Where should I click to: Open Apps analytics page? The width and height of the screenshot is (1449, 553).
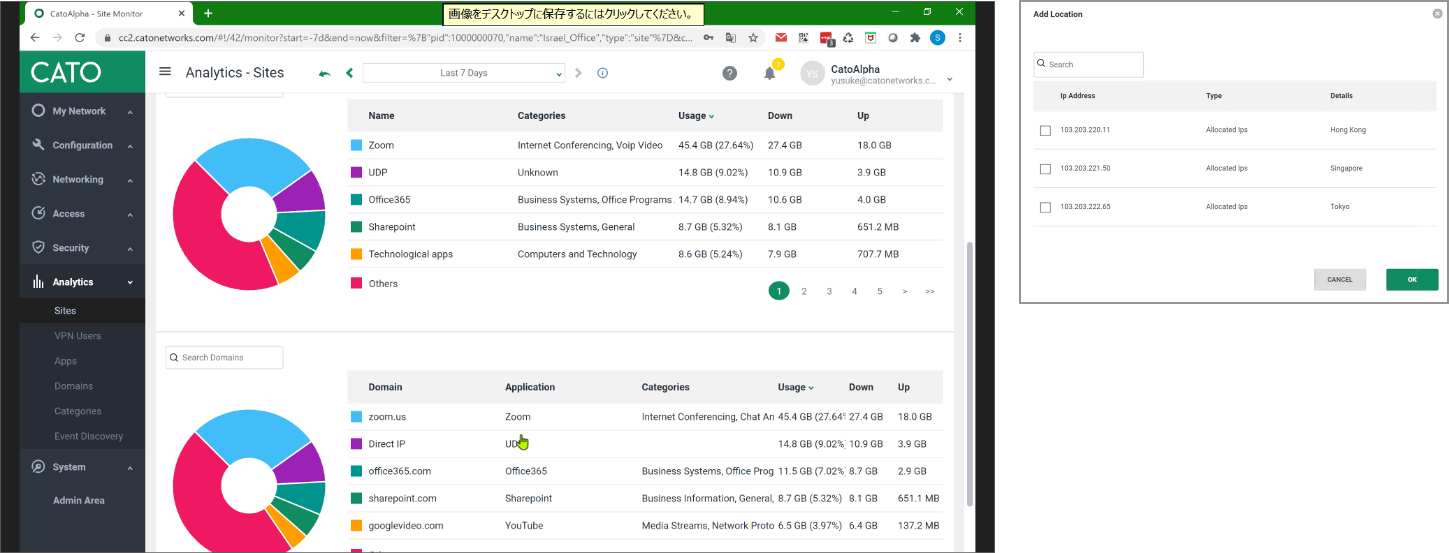pos(65,361)
